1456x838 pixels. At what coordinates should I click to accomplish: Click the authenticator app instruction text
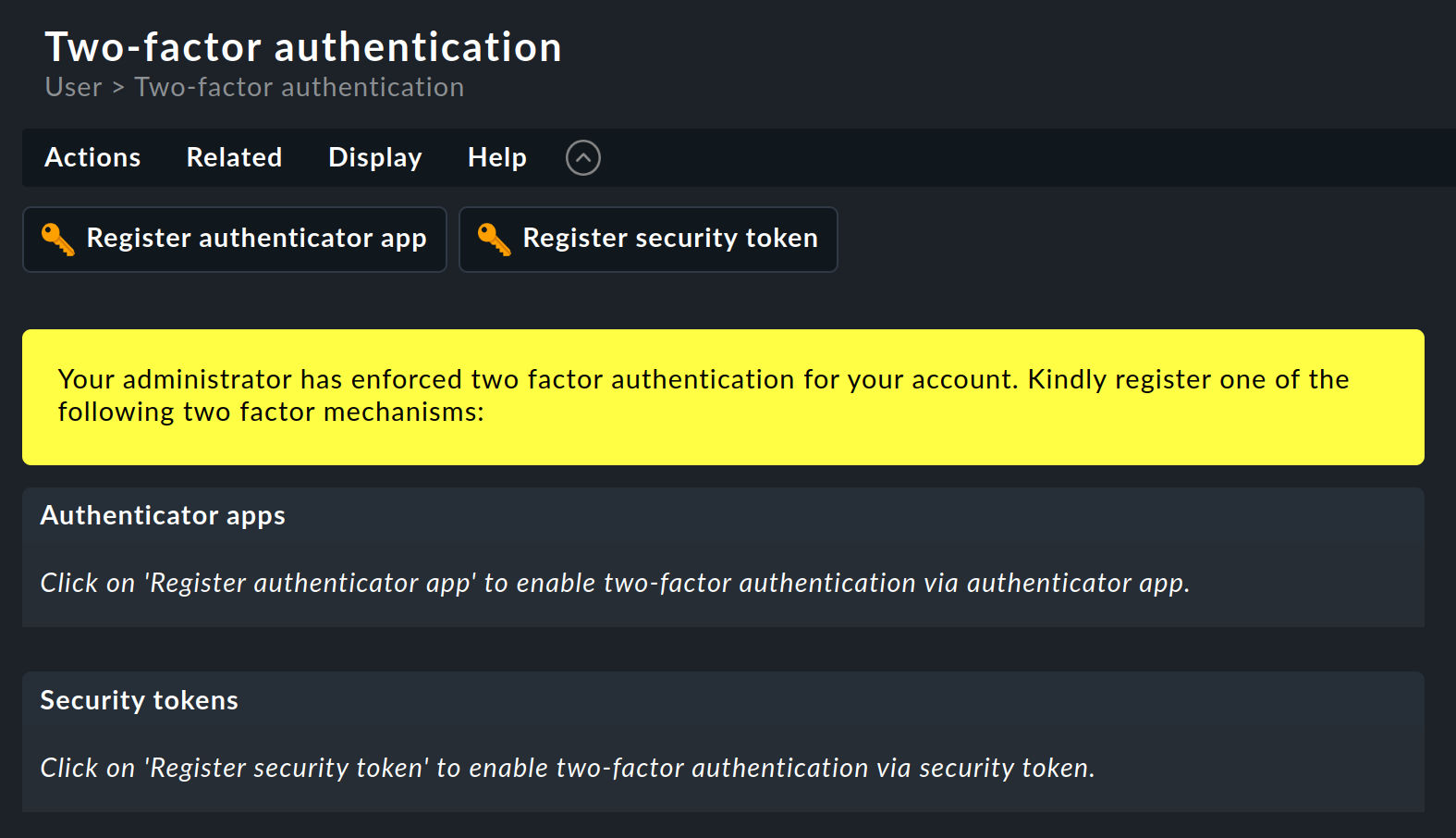click(x=615, y=583)
